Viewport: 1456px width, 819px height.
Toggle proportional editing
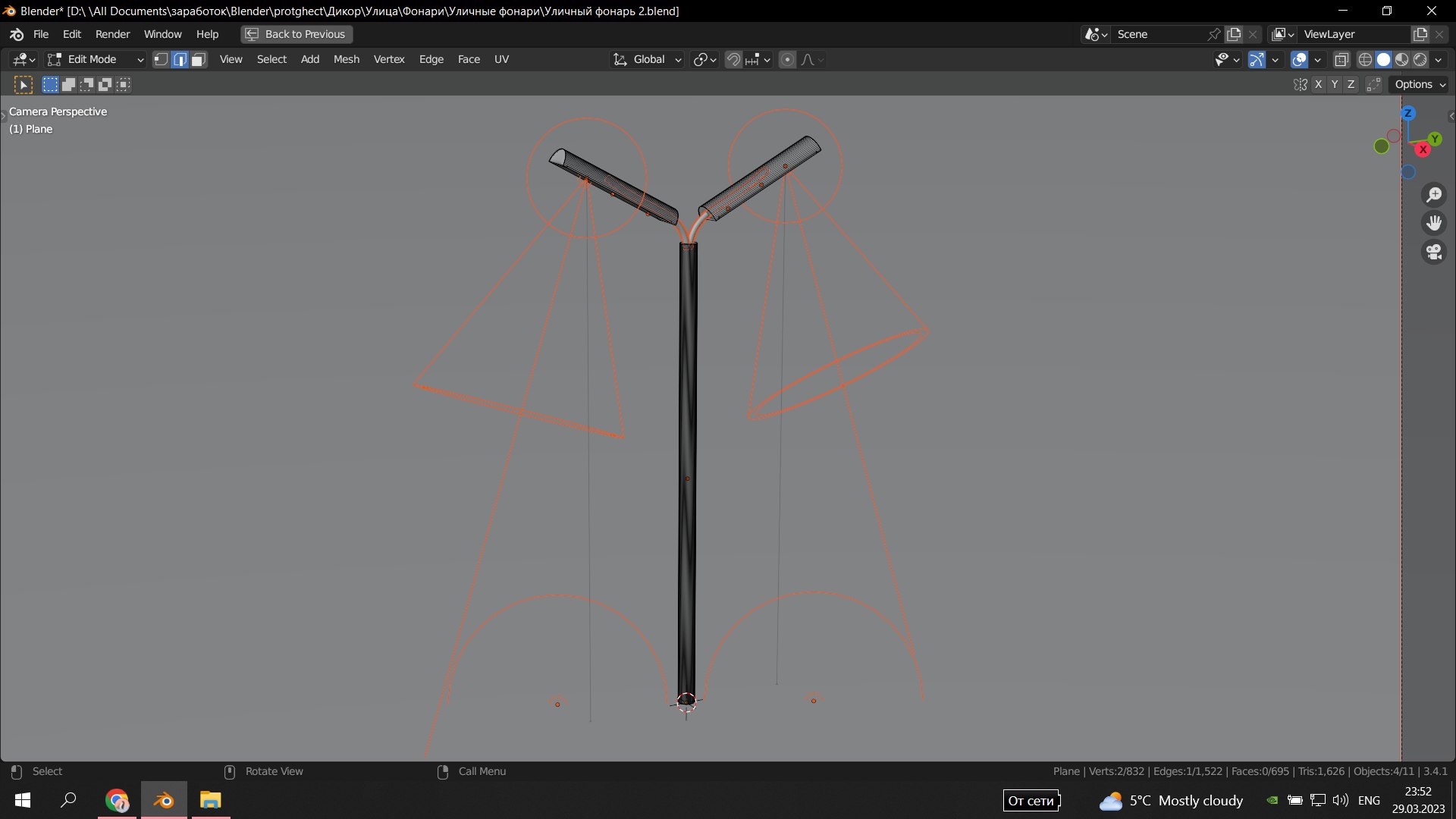pyautogui.click(x=787, y=59)
